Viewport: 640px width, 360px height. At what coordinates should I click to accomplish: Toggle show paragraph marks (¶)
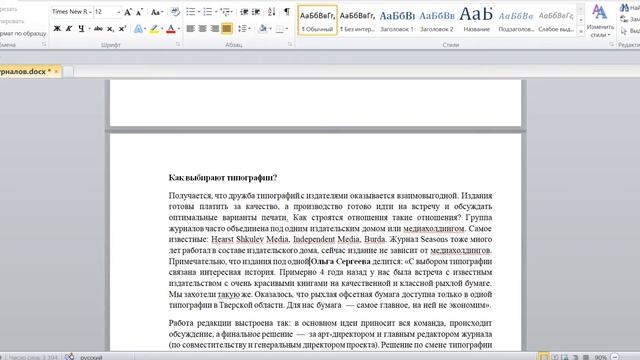click(287, 12)
